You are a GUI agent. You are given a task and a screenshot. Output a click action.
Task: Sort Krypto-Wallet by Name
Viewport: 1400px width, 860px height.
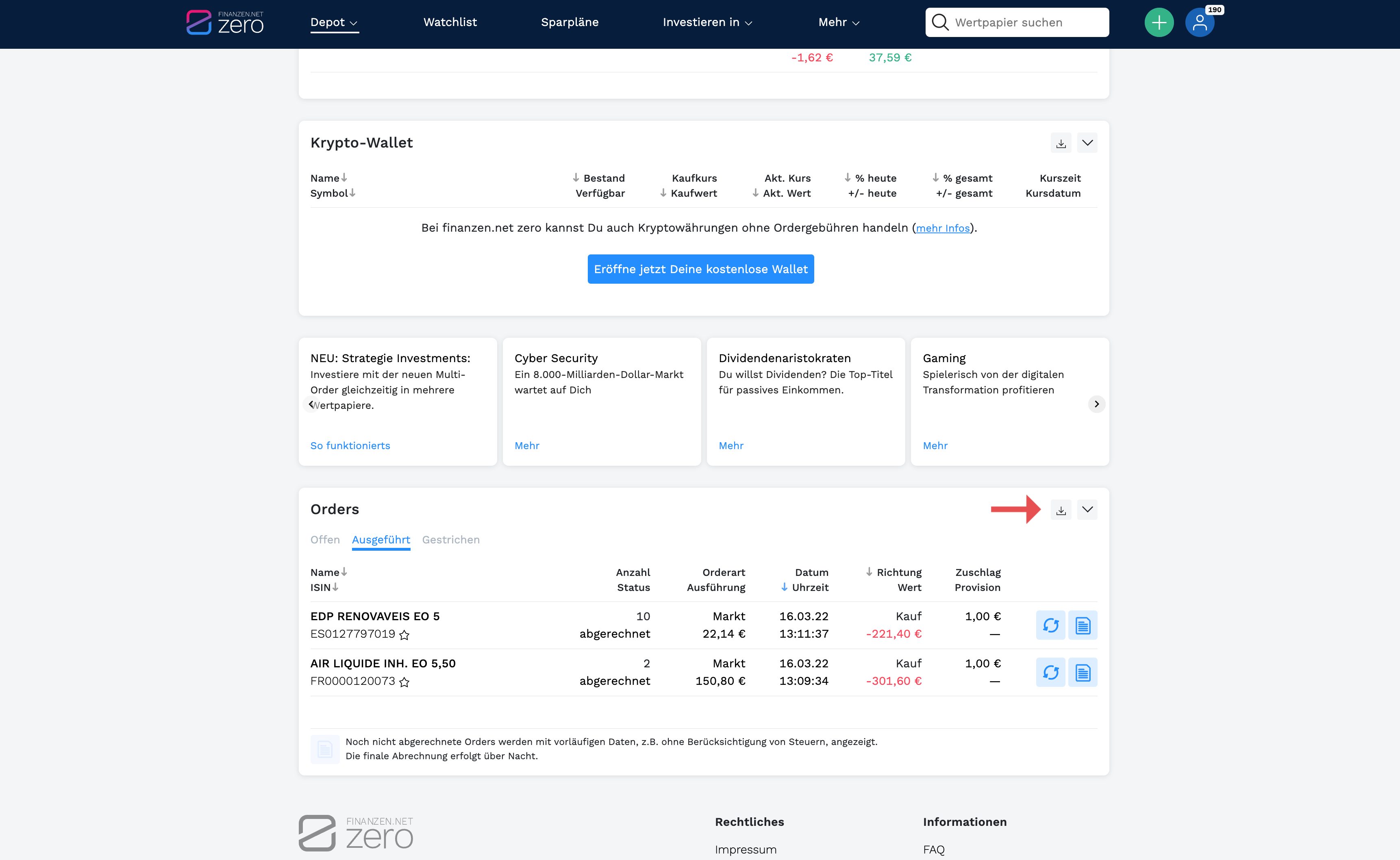[328, 178]
